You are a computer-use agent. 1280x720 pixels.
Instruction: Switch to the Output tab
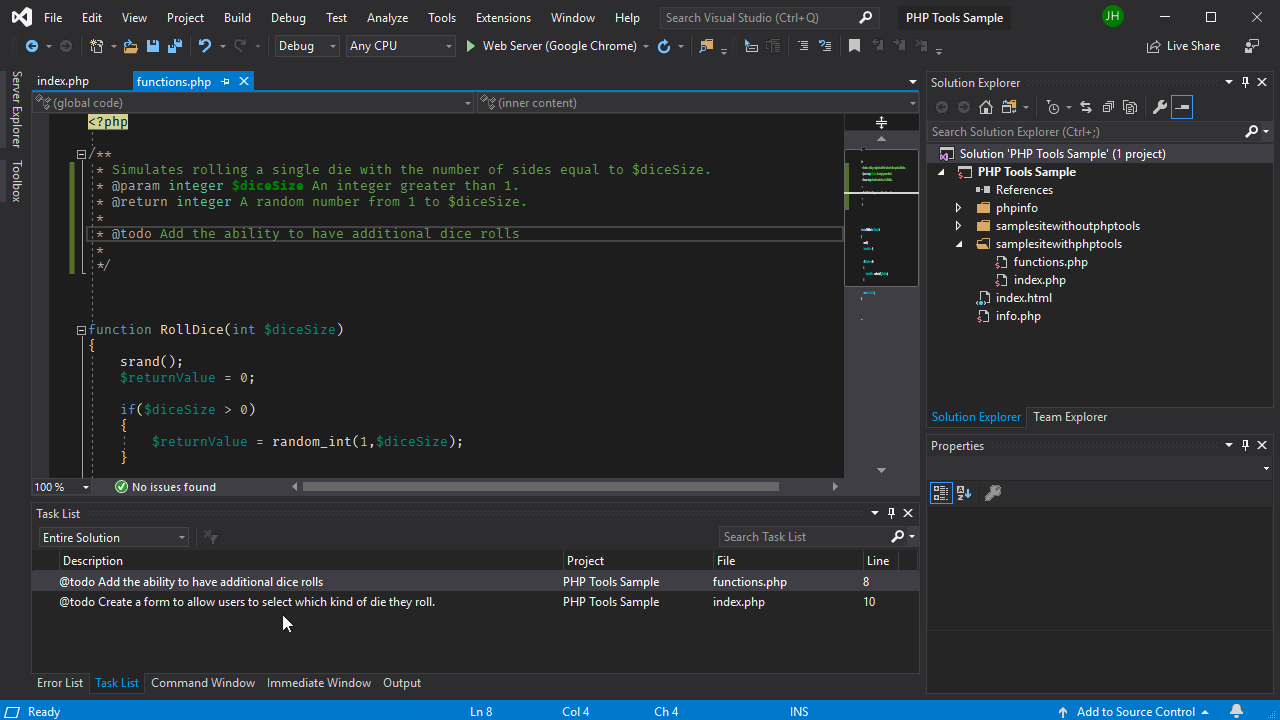(x=402, y=683)
